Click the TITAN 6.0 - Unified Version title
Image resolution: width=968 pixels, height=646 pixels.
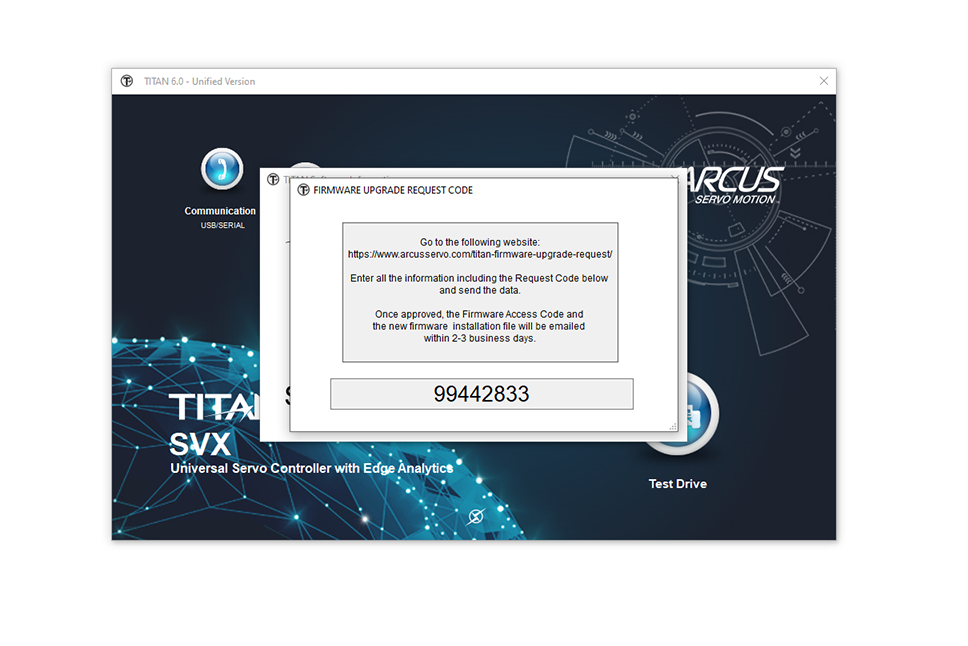tap(197, 81)
